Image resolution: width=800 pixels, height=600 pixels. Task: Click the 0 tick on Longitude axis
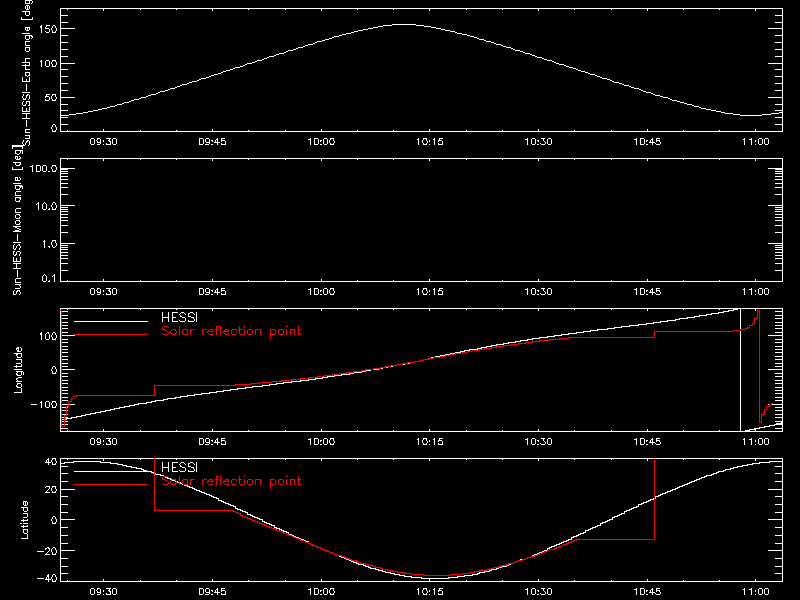tap(54, 370)
